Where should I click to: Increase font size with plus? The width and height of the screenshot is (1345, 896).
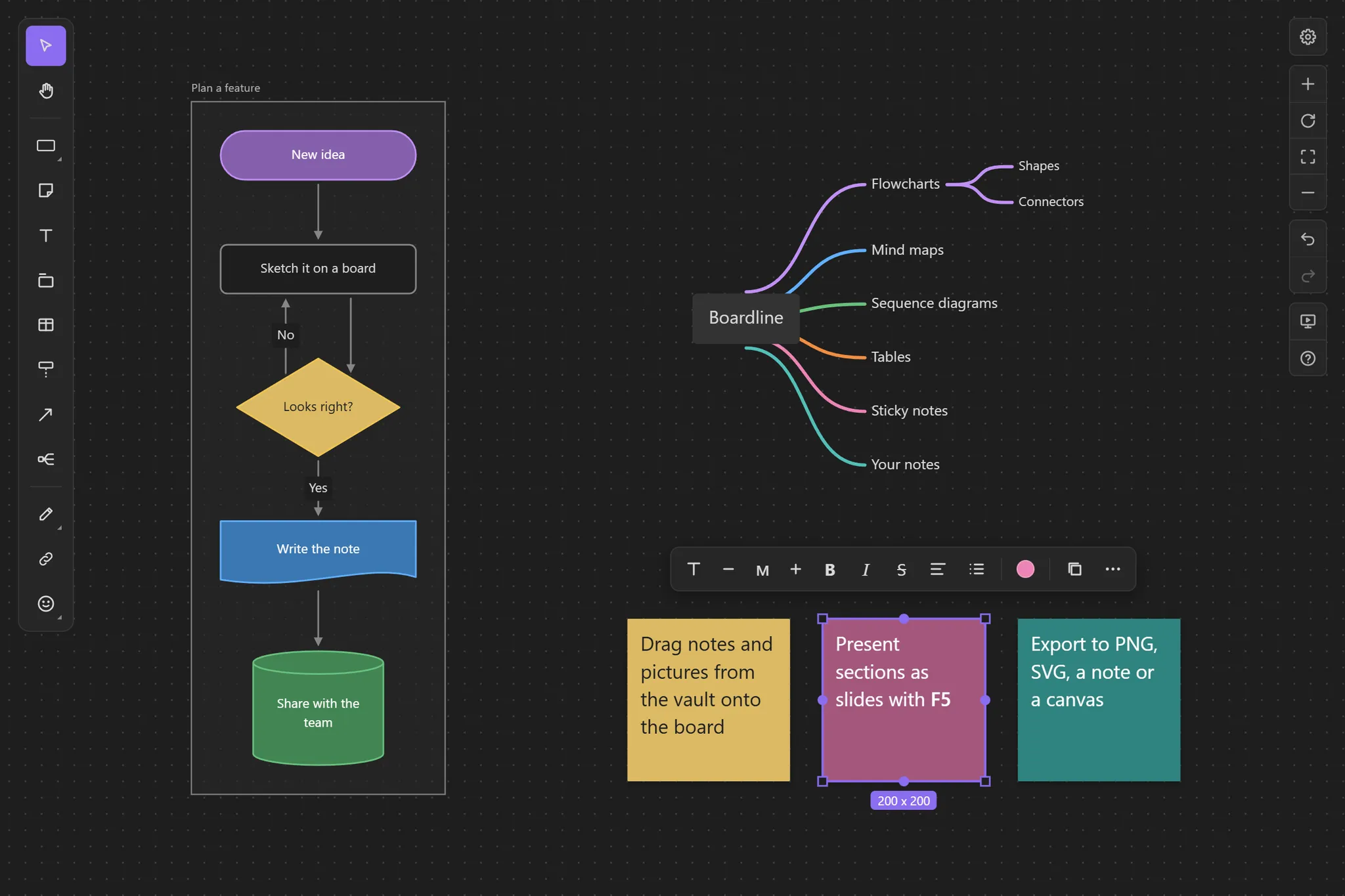pyautogui.click(x=795, y=569)
